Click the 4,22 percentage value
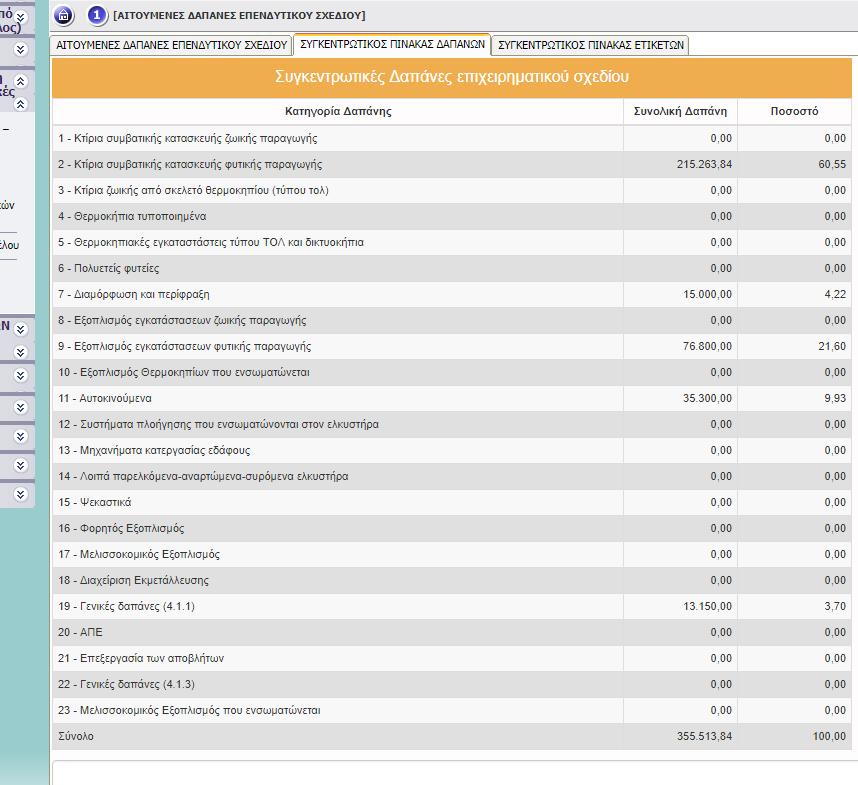Viewport: 858px width, 785px height. [x=835, y=294]
